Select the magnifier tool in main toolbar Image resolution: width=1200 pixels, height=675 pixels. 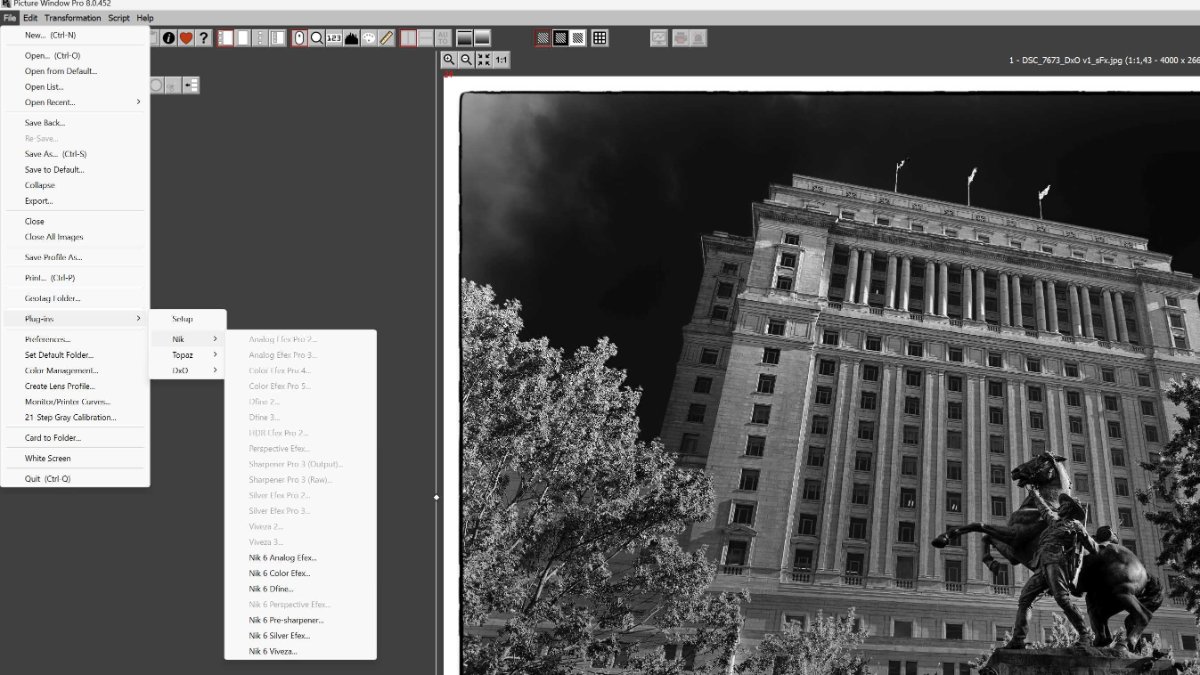point(317,38)
